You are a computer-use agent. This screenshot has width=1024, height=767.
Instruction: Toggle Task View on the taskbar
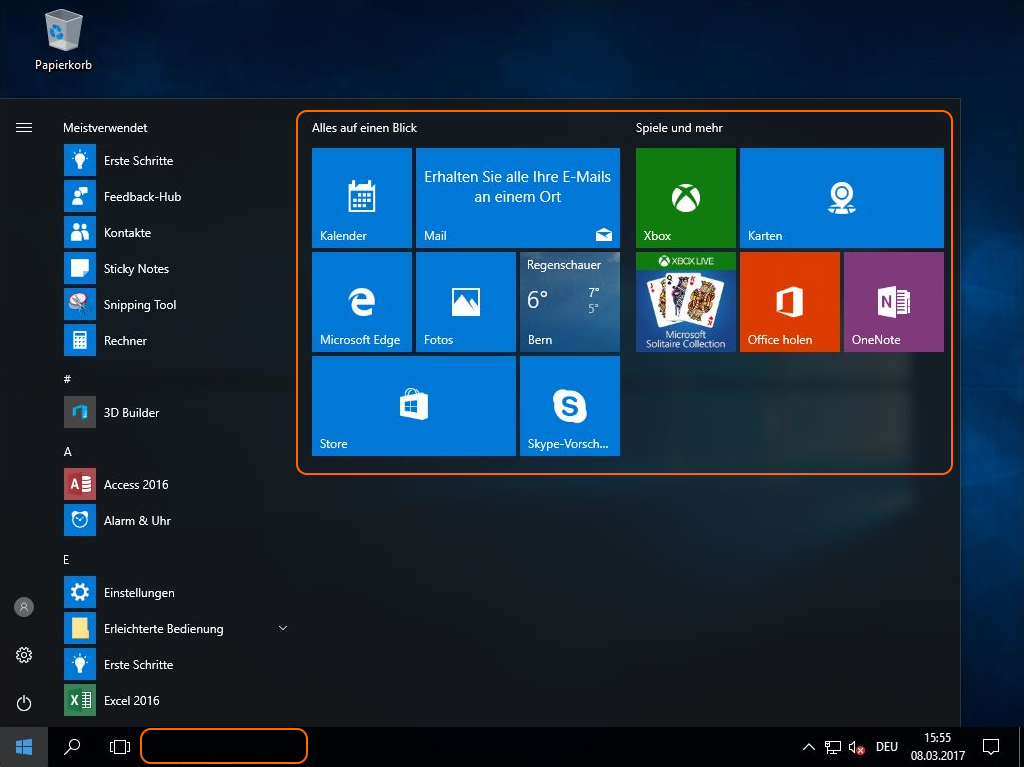(x=119, y=747)
